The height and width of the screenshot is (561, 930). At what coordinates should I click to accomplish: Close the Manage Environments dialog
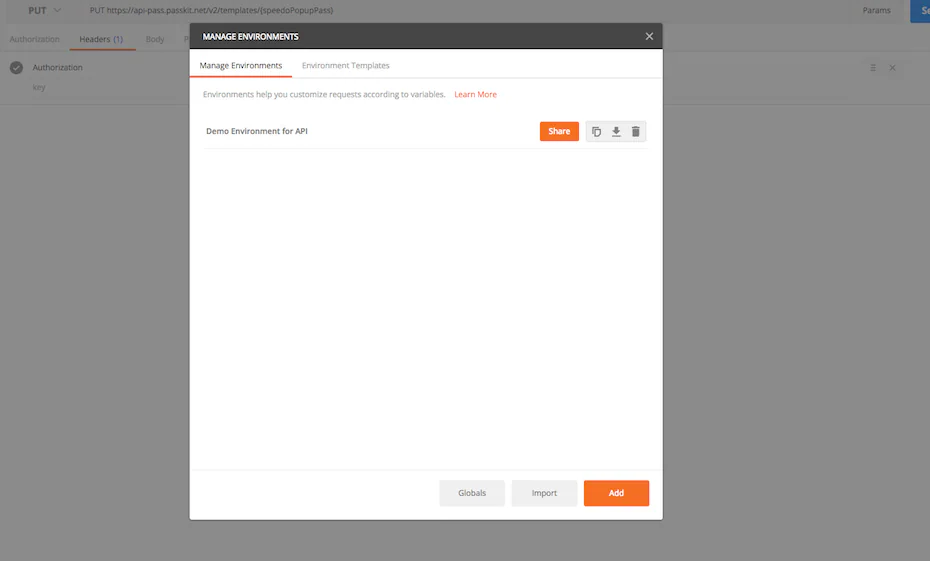tap(649, 36)
